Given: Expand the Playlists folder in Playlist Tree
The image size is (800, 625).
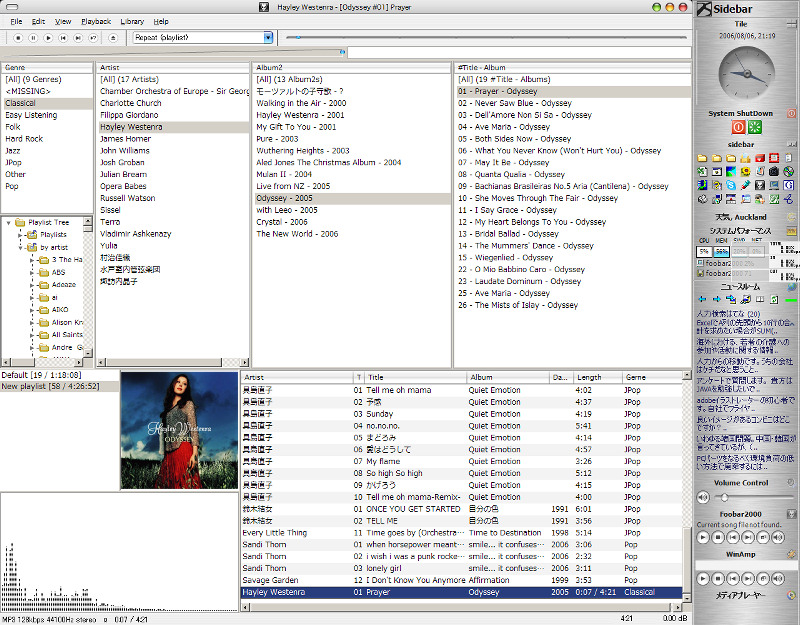Looking at the screenshot, I should (20, 235).
